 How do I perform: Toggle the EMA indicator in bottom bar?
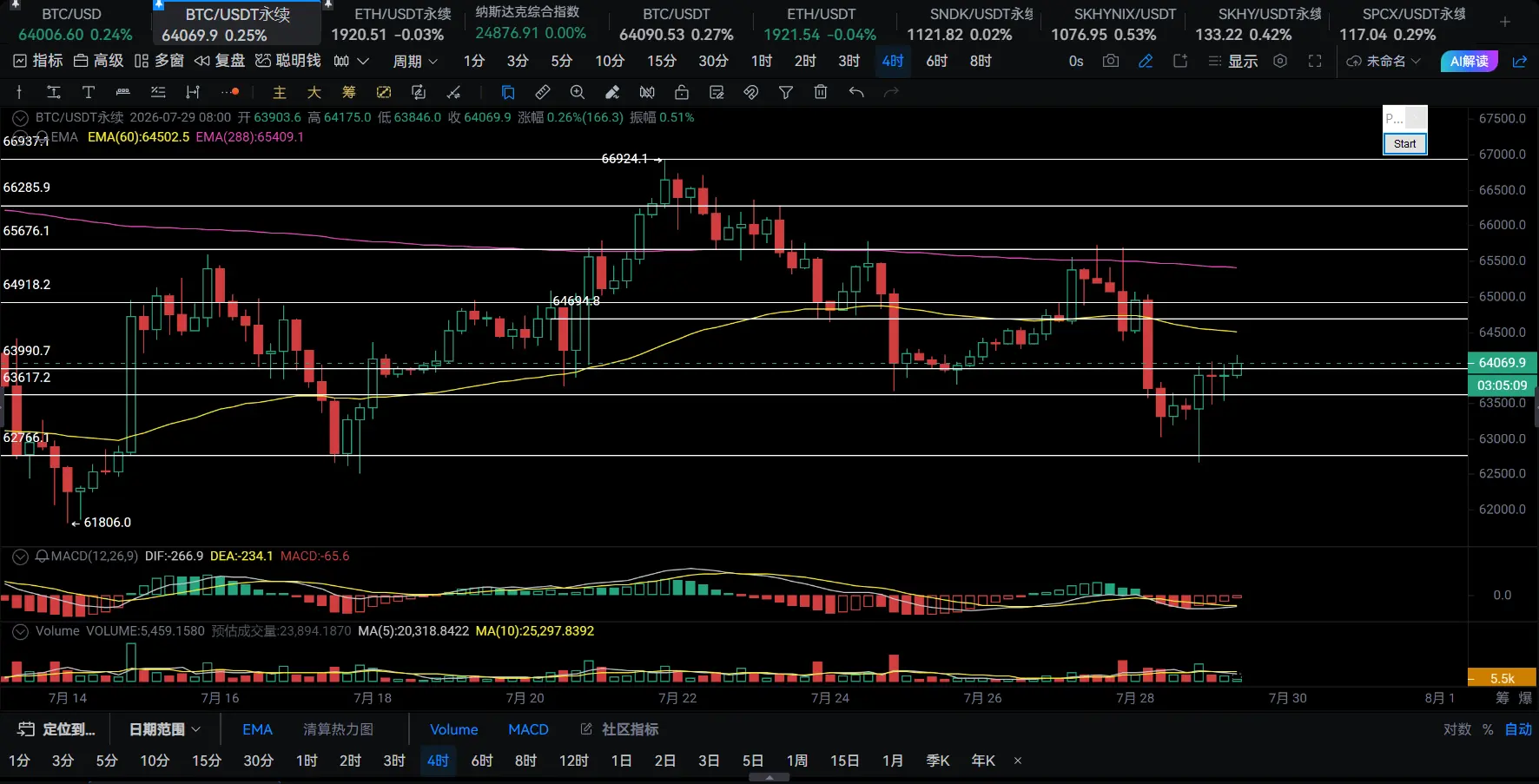click(x=257, y=729)
